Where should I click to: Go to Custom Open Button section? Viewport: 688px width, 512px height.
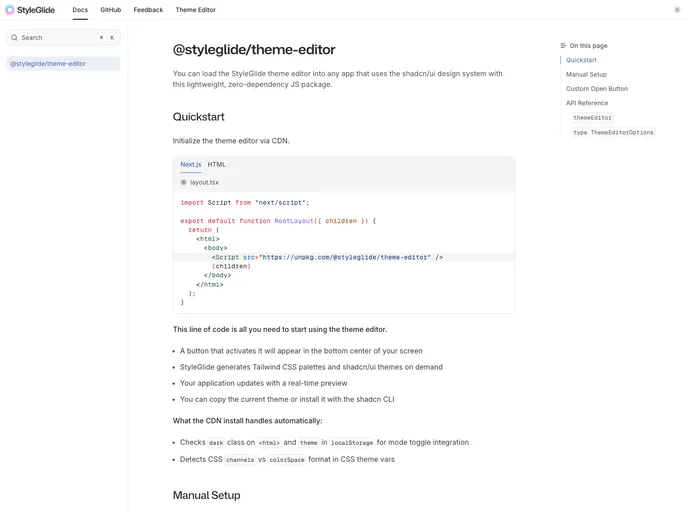(596, 89)
